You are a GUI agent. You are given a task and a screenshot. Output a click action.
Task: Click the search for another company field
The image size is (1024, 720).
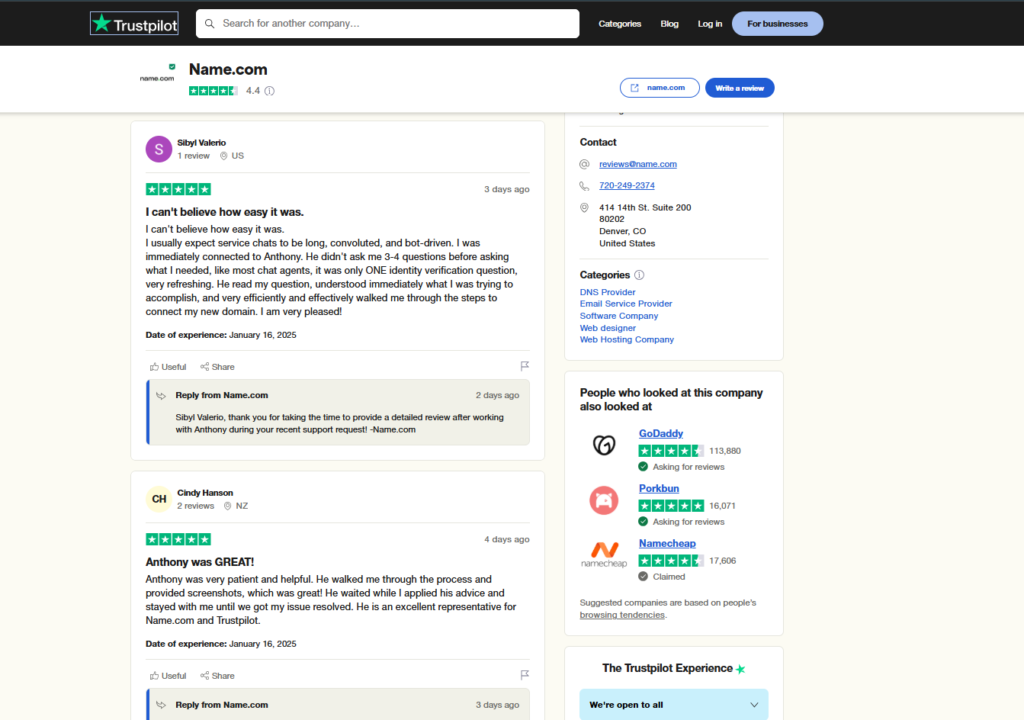click(x=387, y=24)
